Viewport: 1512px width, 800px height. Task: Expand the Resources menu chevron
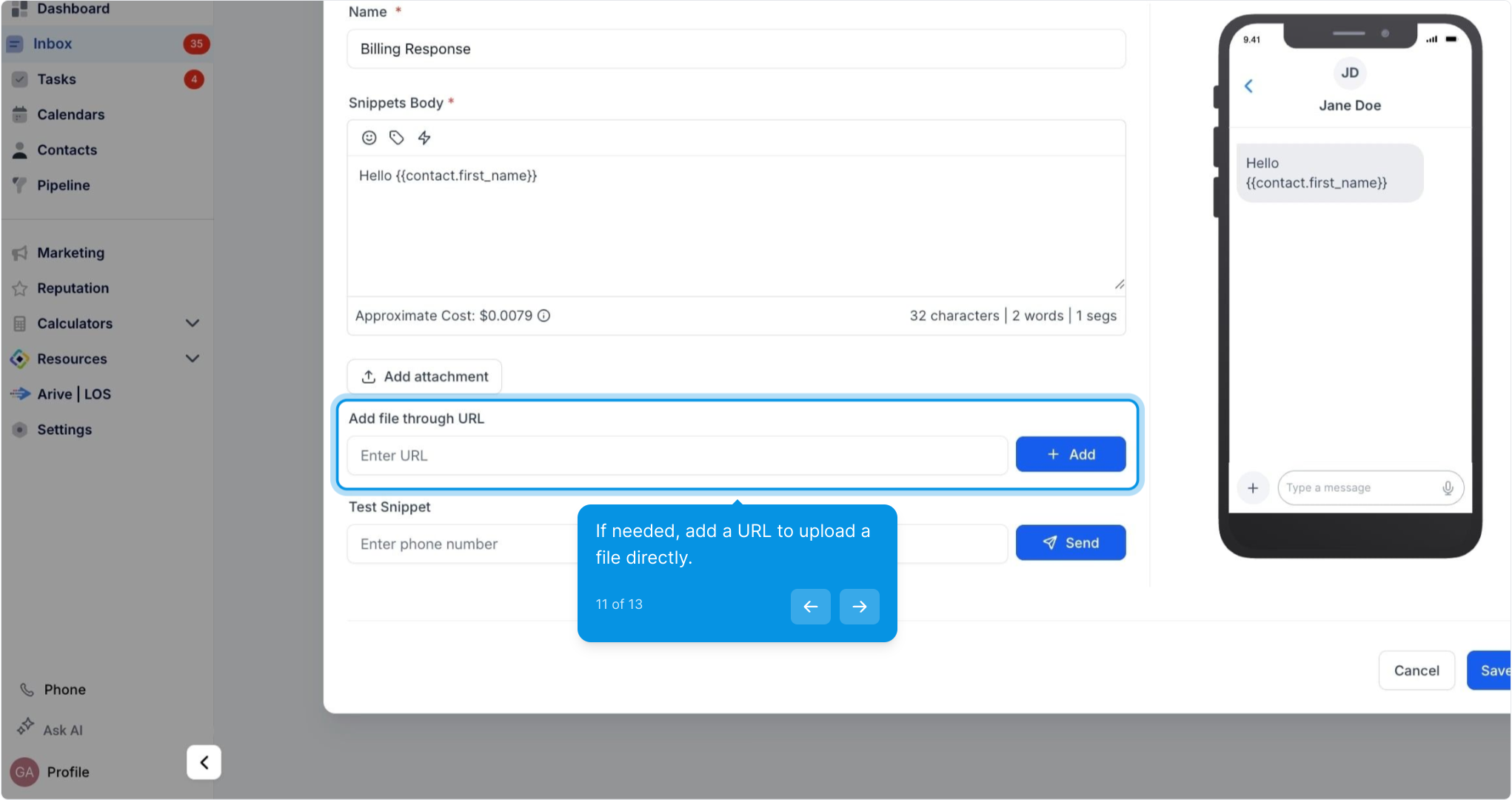(193, 359)
